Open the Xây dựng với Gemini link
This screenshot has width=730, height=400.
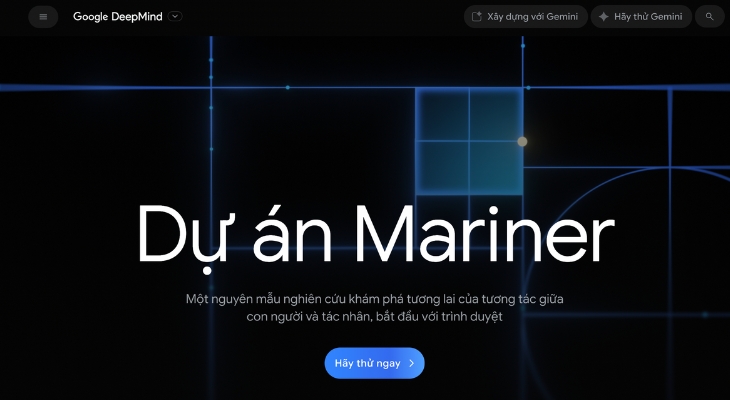click(532, 17)
